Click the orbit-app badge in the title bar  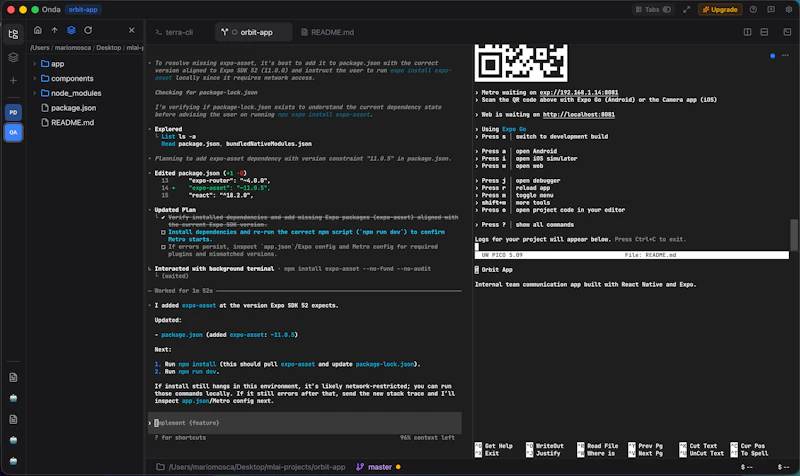tap(83, 10)
